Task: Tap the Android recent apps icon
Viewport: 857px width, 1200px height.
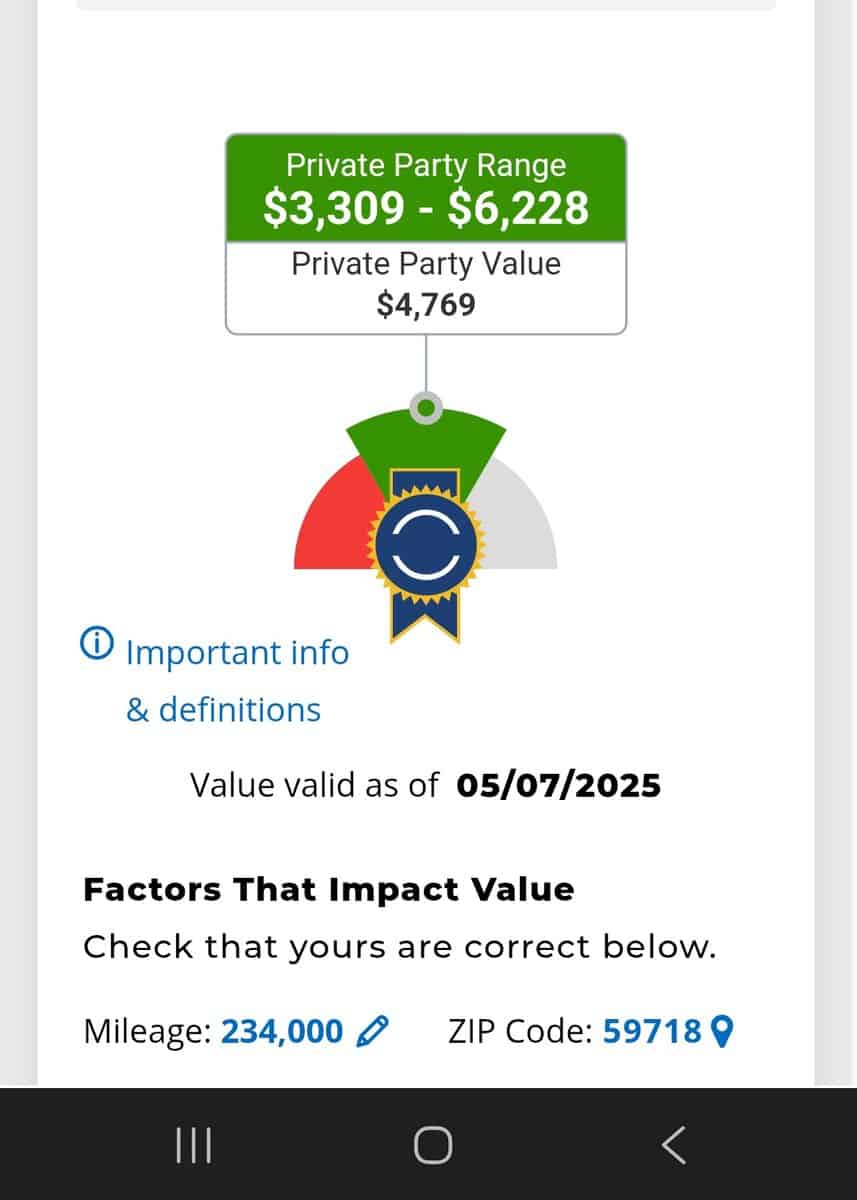Action: click(x=193, y=1145)
